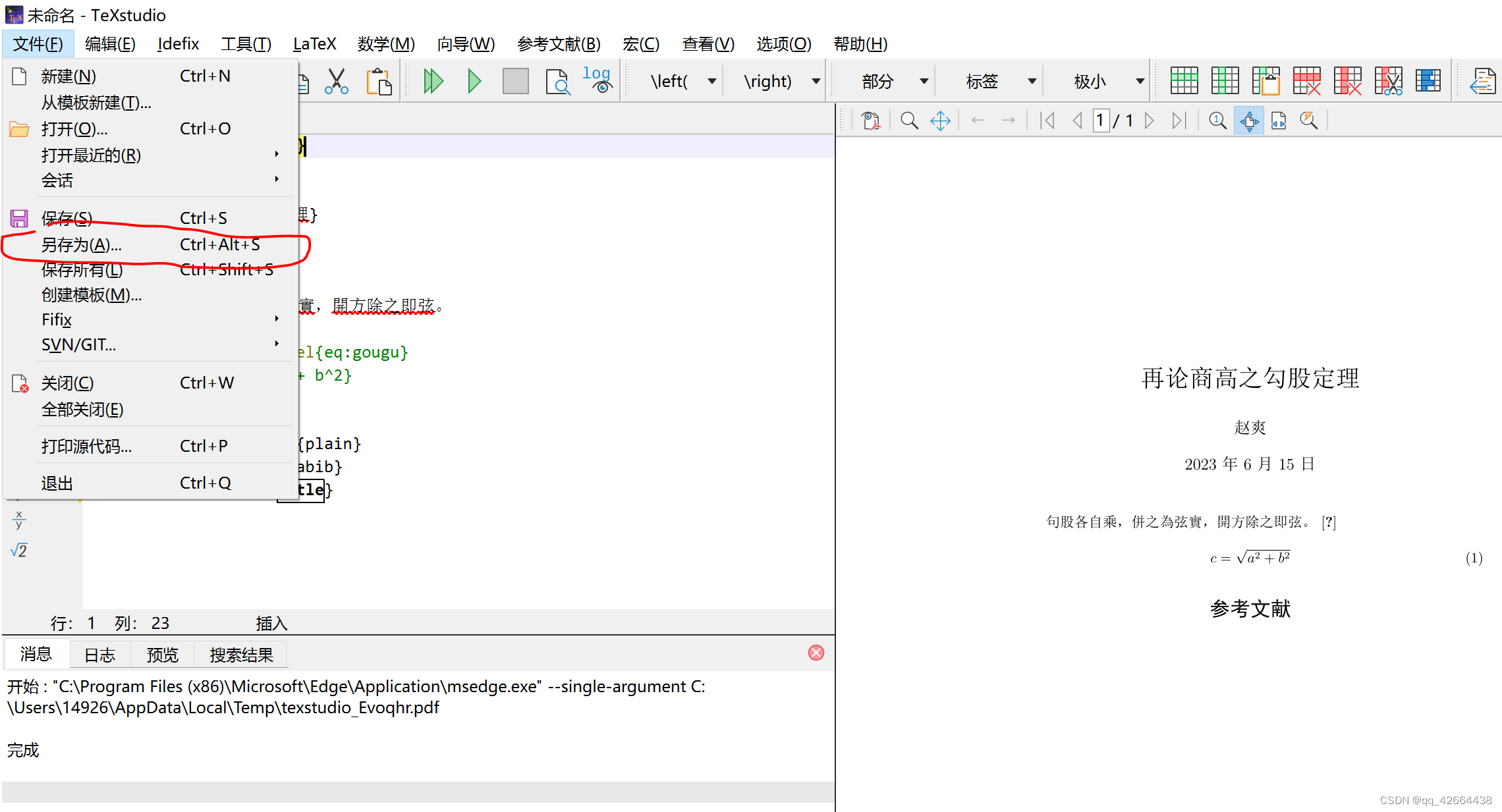Click the Paste clipboard icon
Screen dimensions: 1502x812
pyautogui.click(x=379, y=81)
